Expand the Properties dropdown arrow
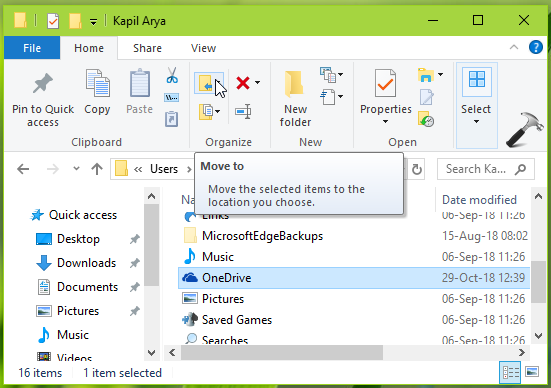This screenshot has height=388, width=551. pyautogui.click(x=385, y=122)
